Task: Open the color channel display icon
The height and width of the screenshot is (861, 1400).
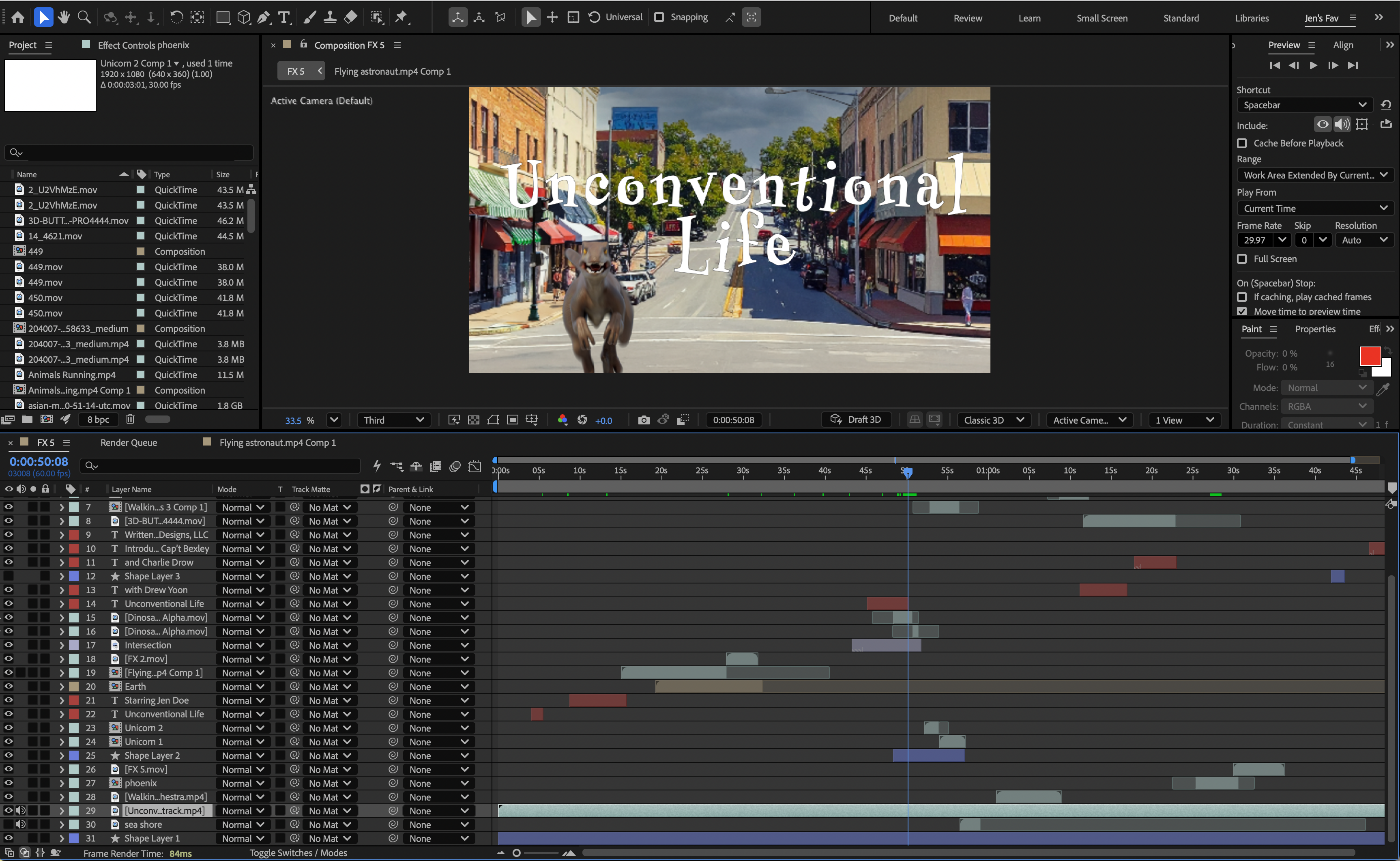Action: point(562,420)
